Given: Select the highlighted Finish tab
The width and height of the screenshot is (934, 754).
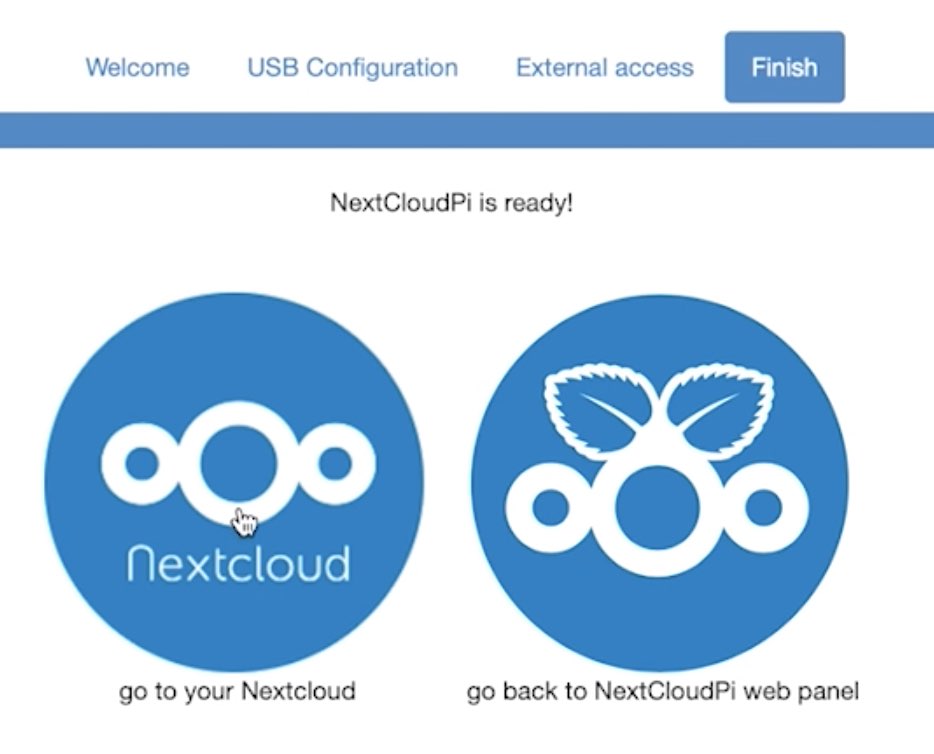Looking at the screenshot, I should [x=784, y=67].
